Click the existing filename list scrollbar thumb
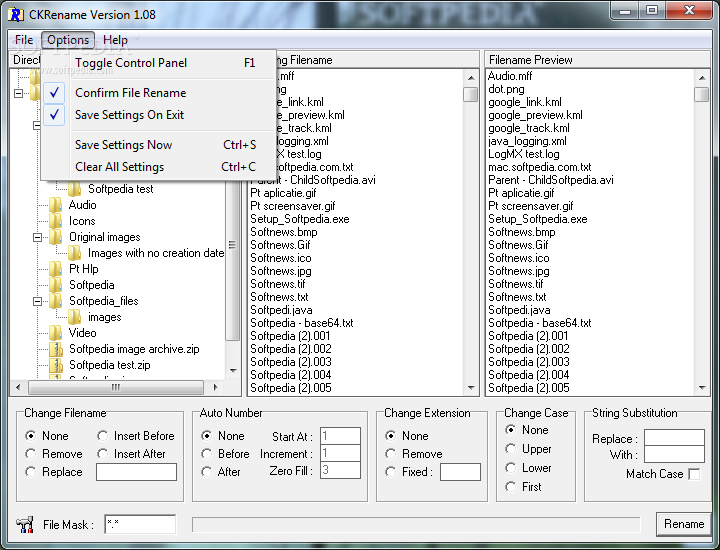This screenshot has width=720, height=550. pos(471,94)
